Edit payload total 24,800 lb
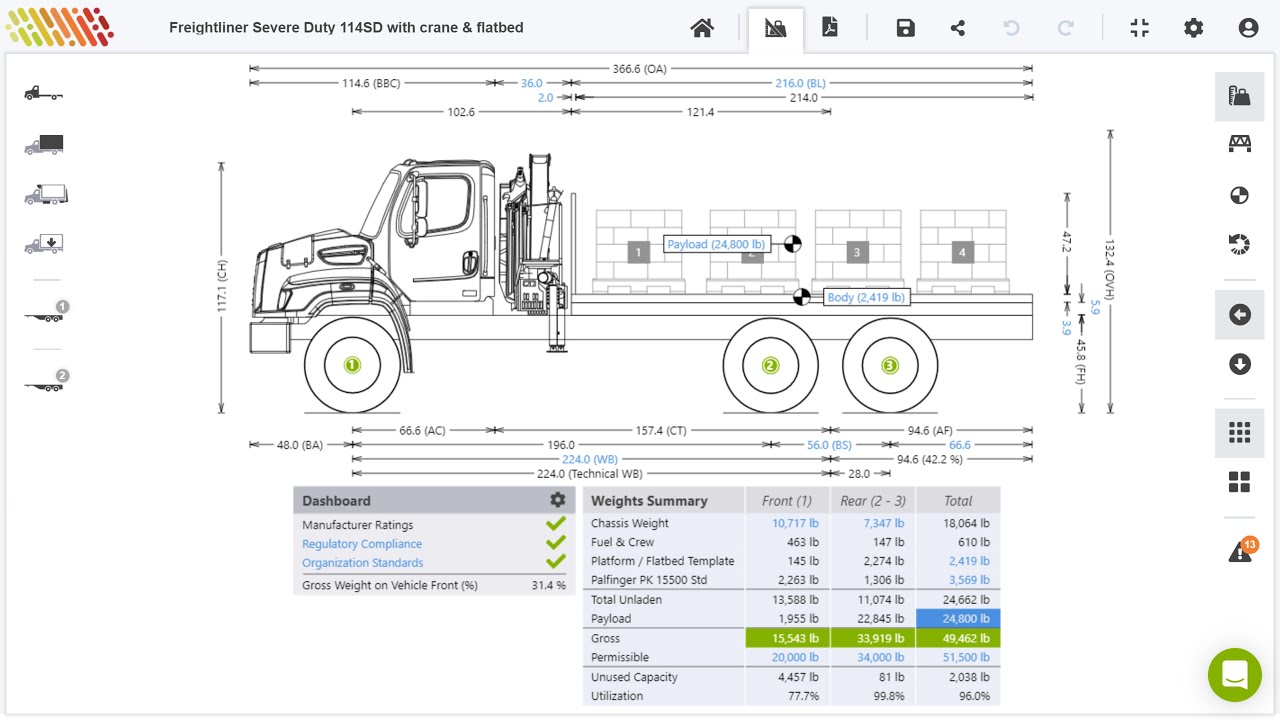 coord(958,619)
